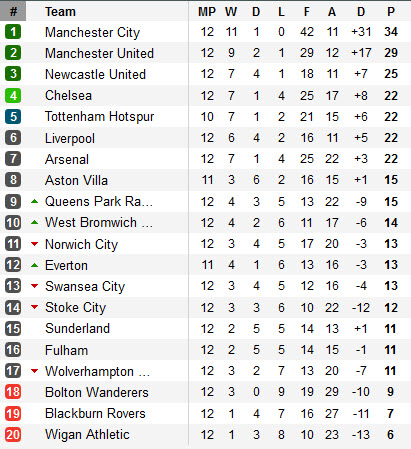Click red down arrow beside Norwich City
The image size is (411, 449).
[34, 244]
